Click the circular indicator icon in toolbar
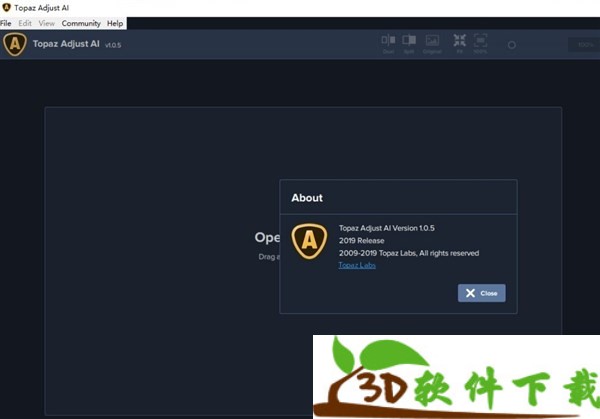The height and width of the screenshot is (419, 600). (512, 45)
